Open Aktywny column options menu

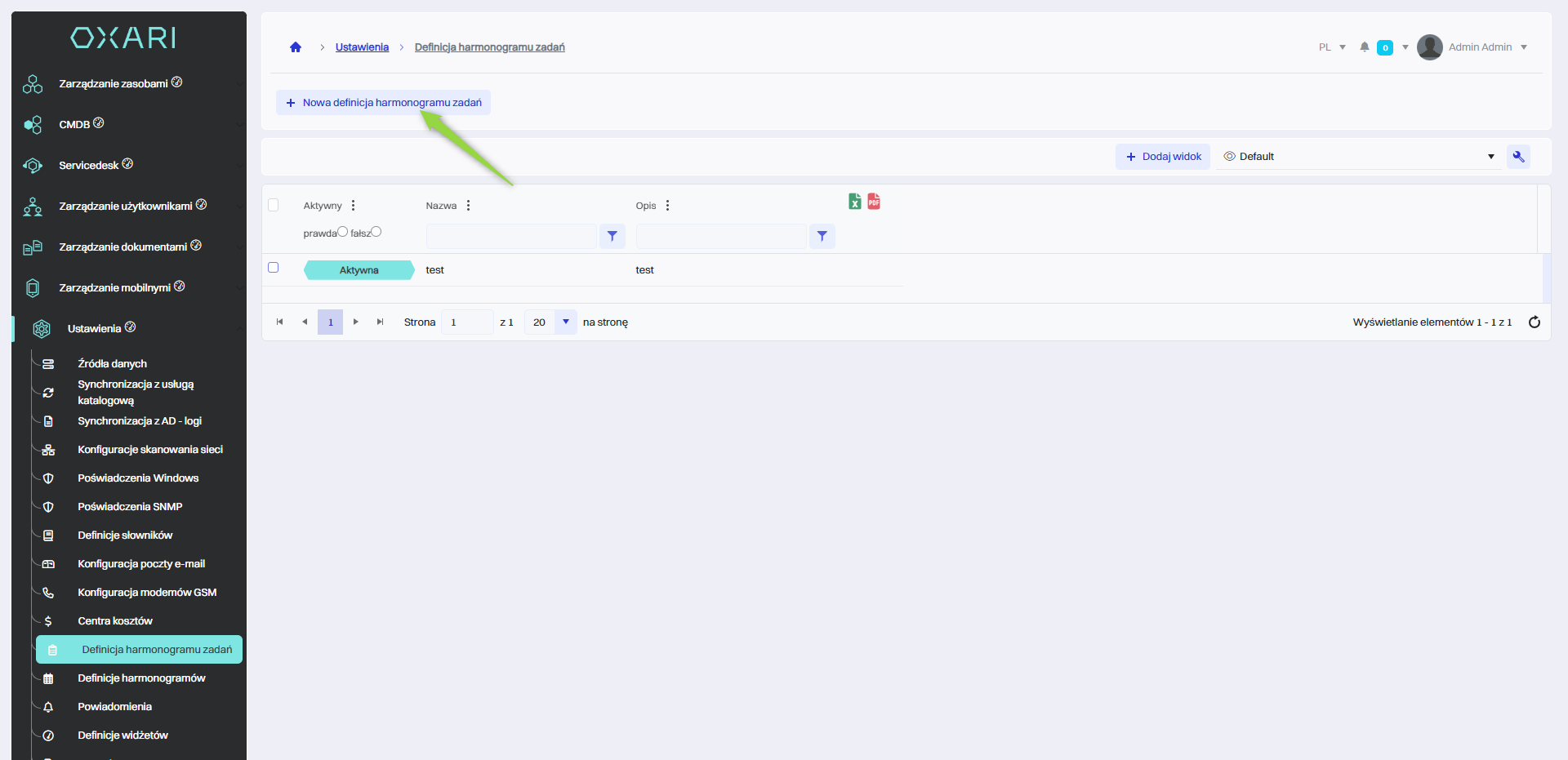pos(353,206)
